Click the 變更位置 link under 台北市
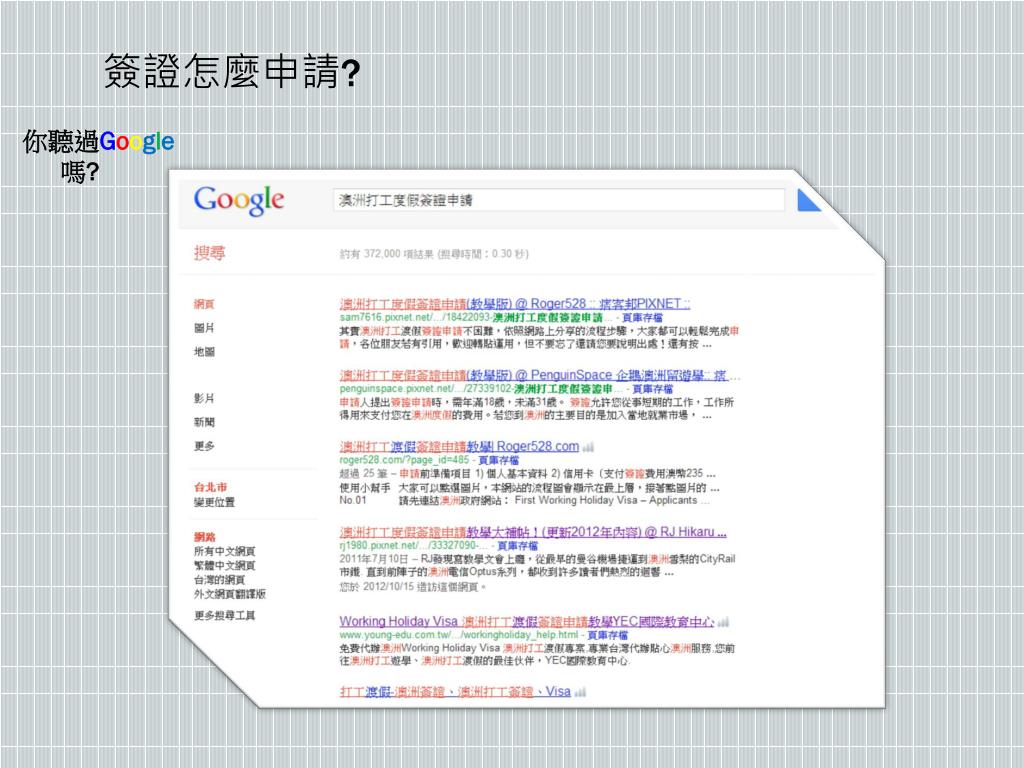Viewport: 1024px width, 768px height. point(214,502)
